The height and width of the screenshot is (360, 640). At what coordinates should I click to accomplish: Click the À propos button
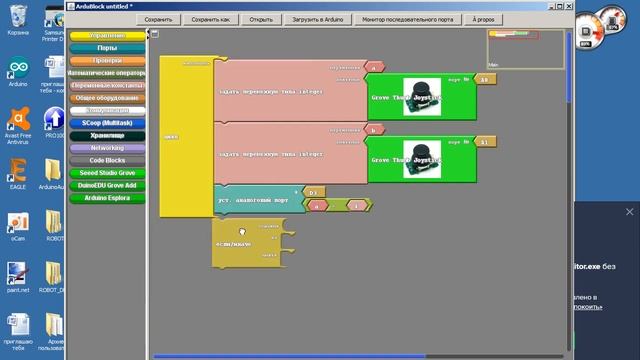pos(483,19)
